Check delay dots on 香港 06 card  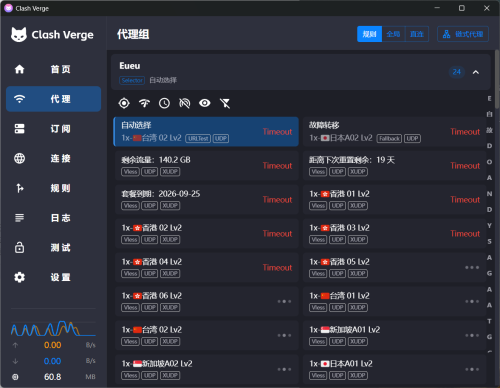[284, 301]
